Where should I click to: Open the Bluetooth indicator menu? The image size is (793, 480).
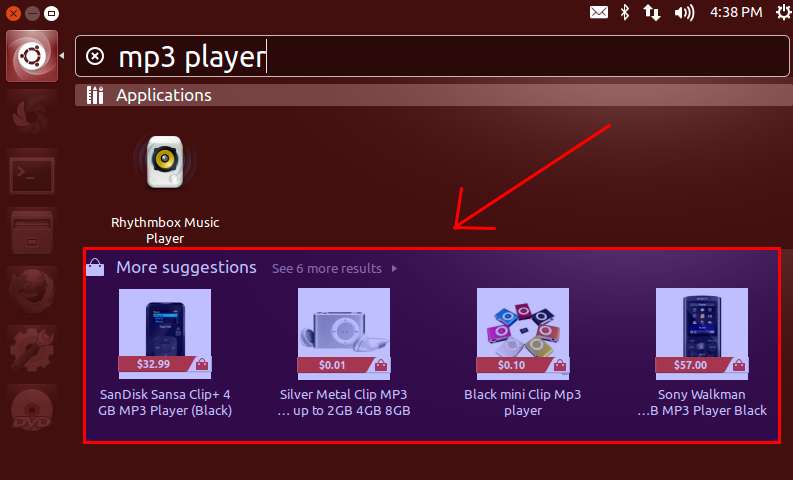pyautogui.click(x=625, y=12)
